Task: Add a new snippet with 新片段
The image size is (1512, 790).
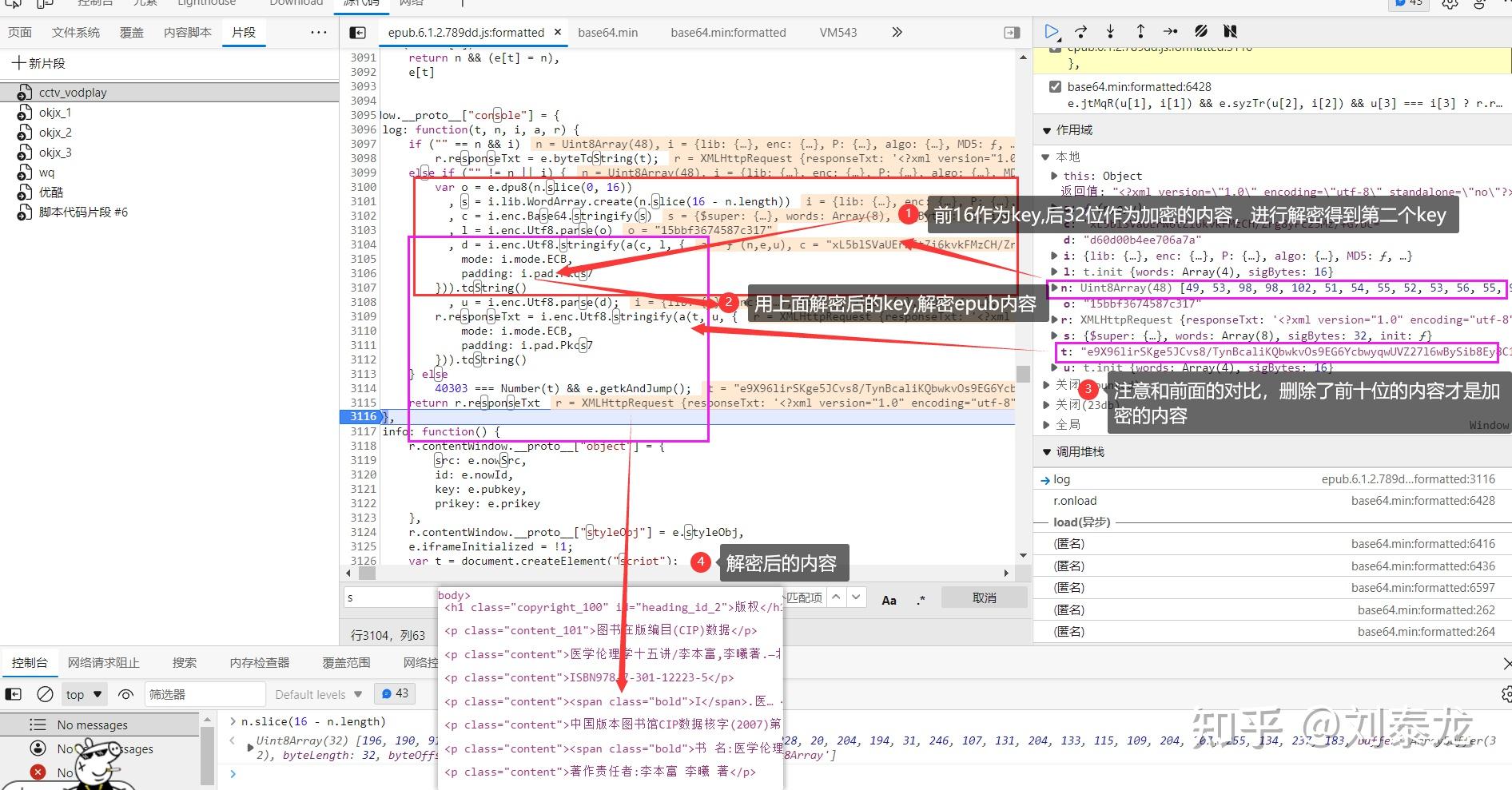Action: pyautogui.click(x=38, y=63)
